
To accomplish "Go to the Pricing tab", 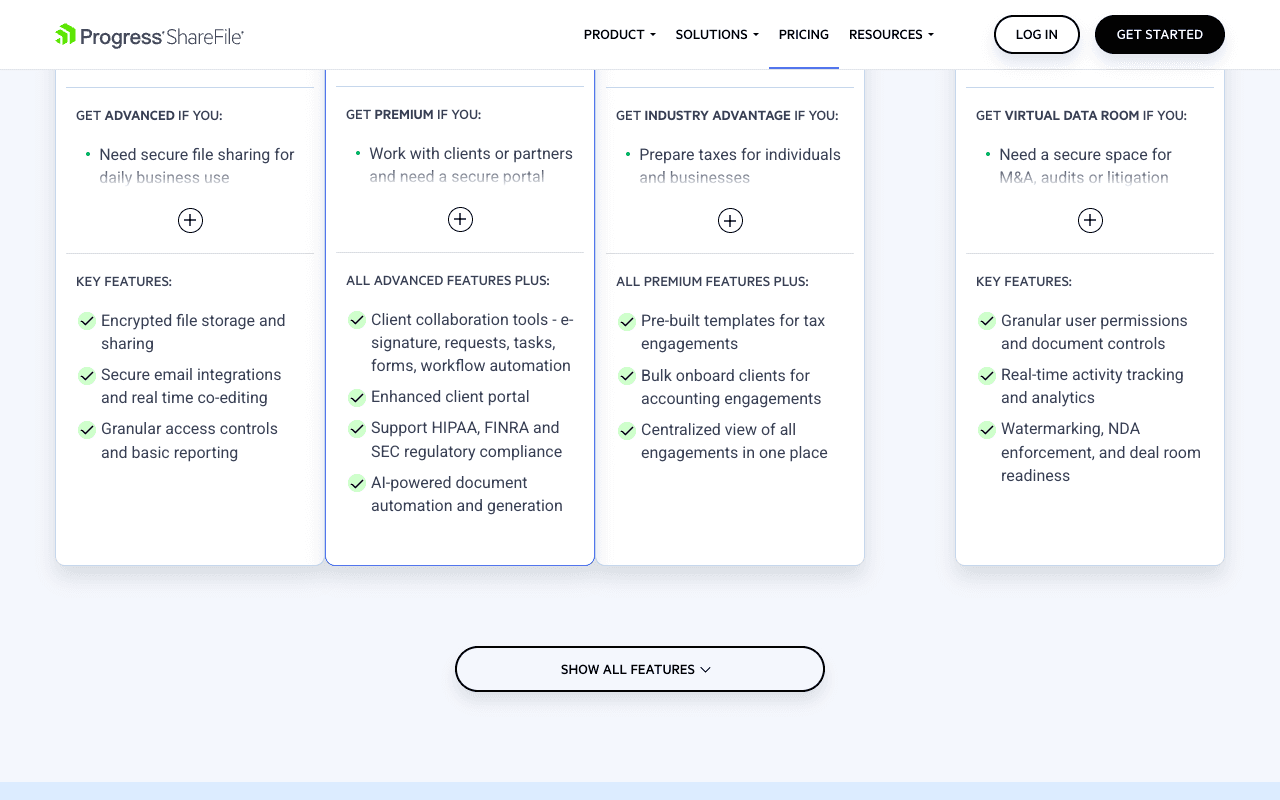I will pos(804,34).
